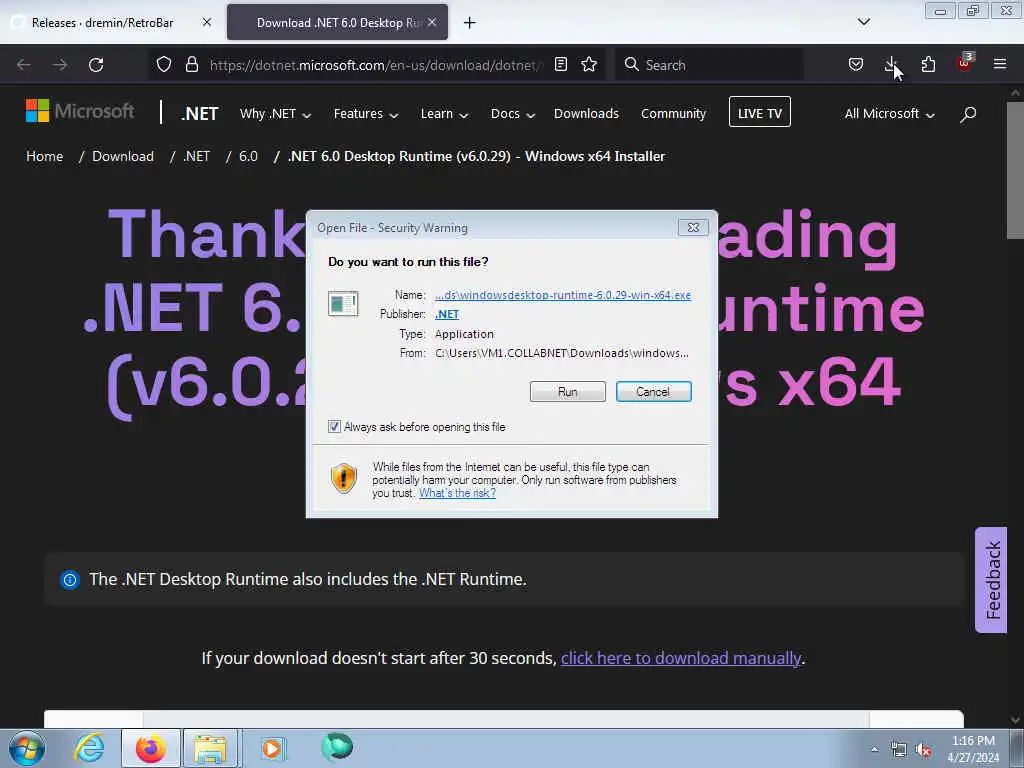Click the Show desktop strip at taskbar end
This screenshot has width=1024, height=768.
[1016, 749]
